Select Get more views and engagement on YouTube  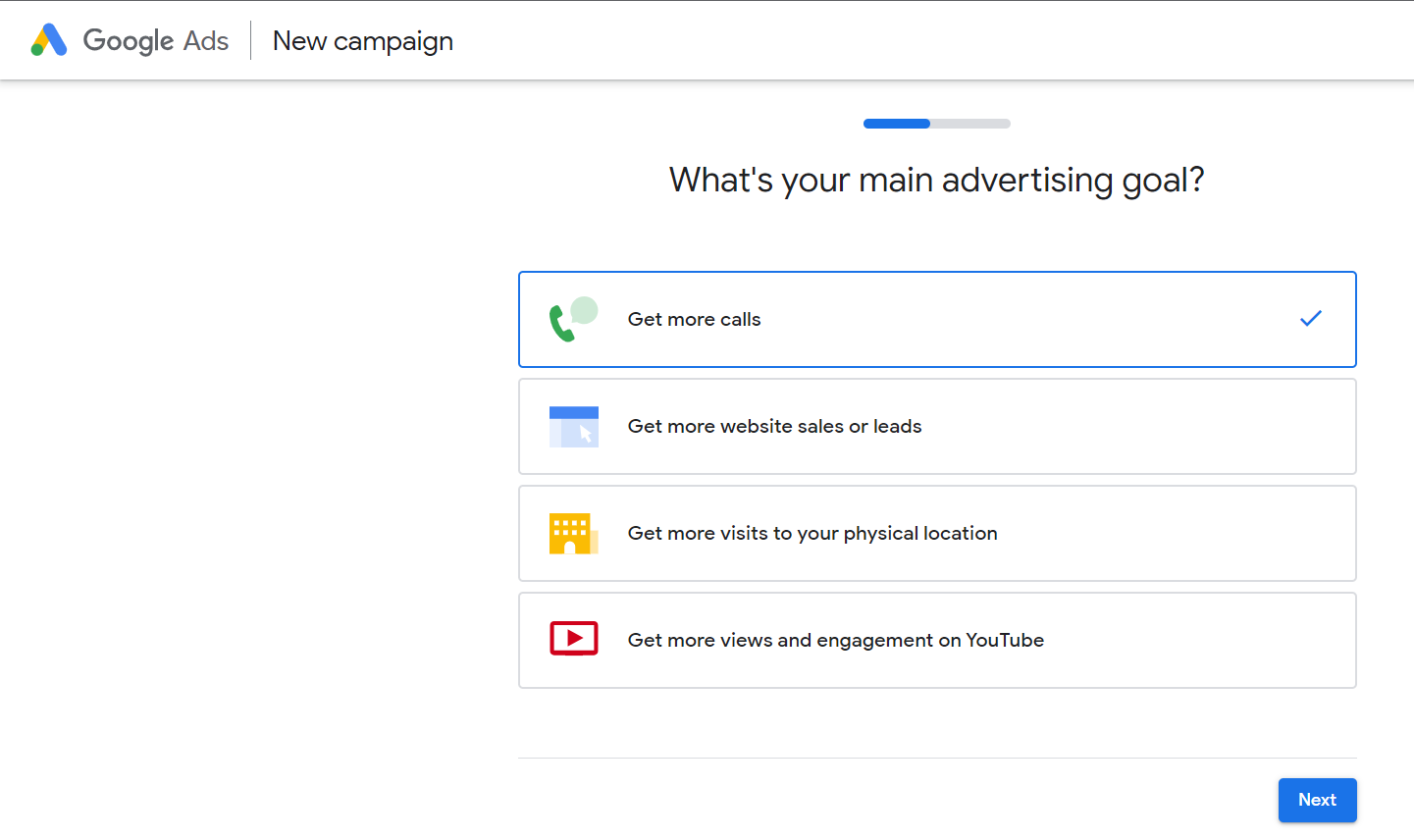point(835,641)
